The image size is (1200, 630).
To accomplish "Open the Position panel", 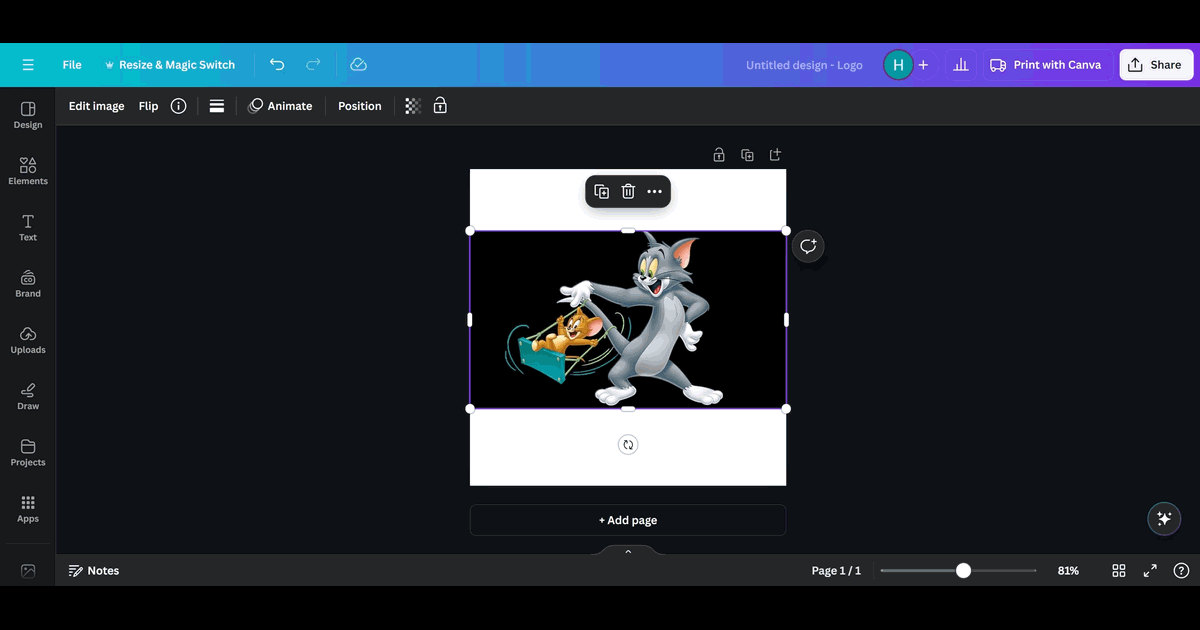I will point(360,106).
